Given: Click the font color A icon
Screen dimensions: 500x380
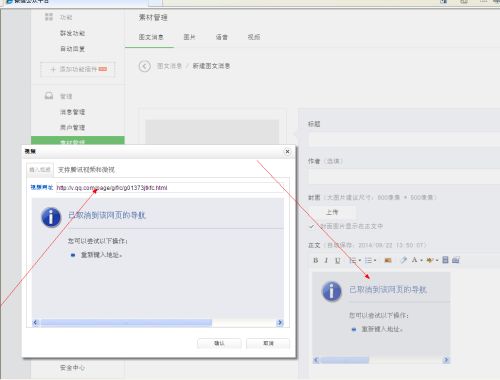Looking at the screenshot, I should (414, 260).
